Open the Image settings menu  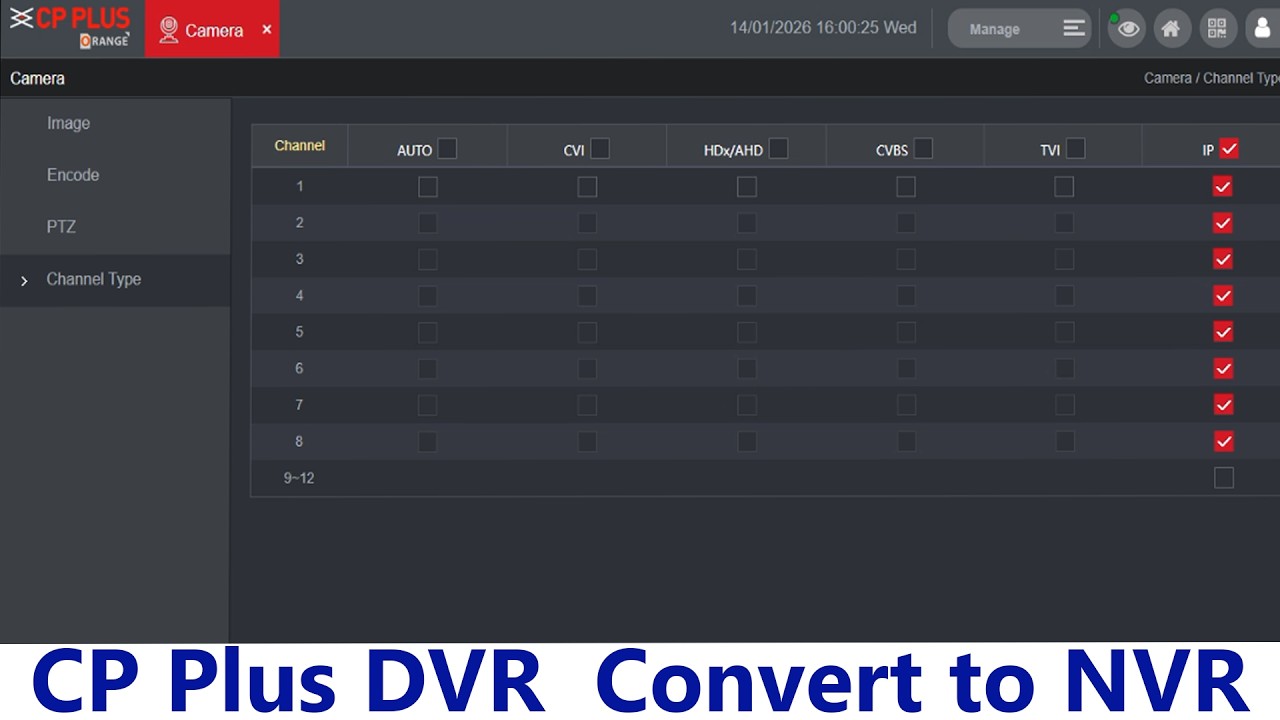68,123
